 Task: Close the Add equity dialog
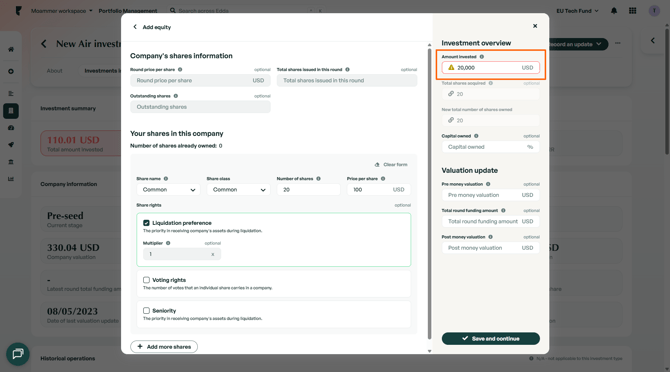coord(535,26)
